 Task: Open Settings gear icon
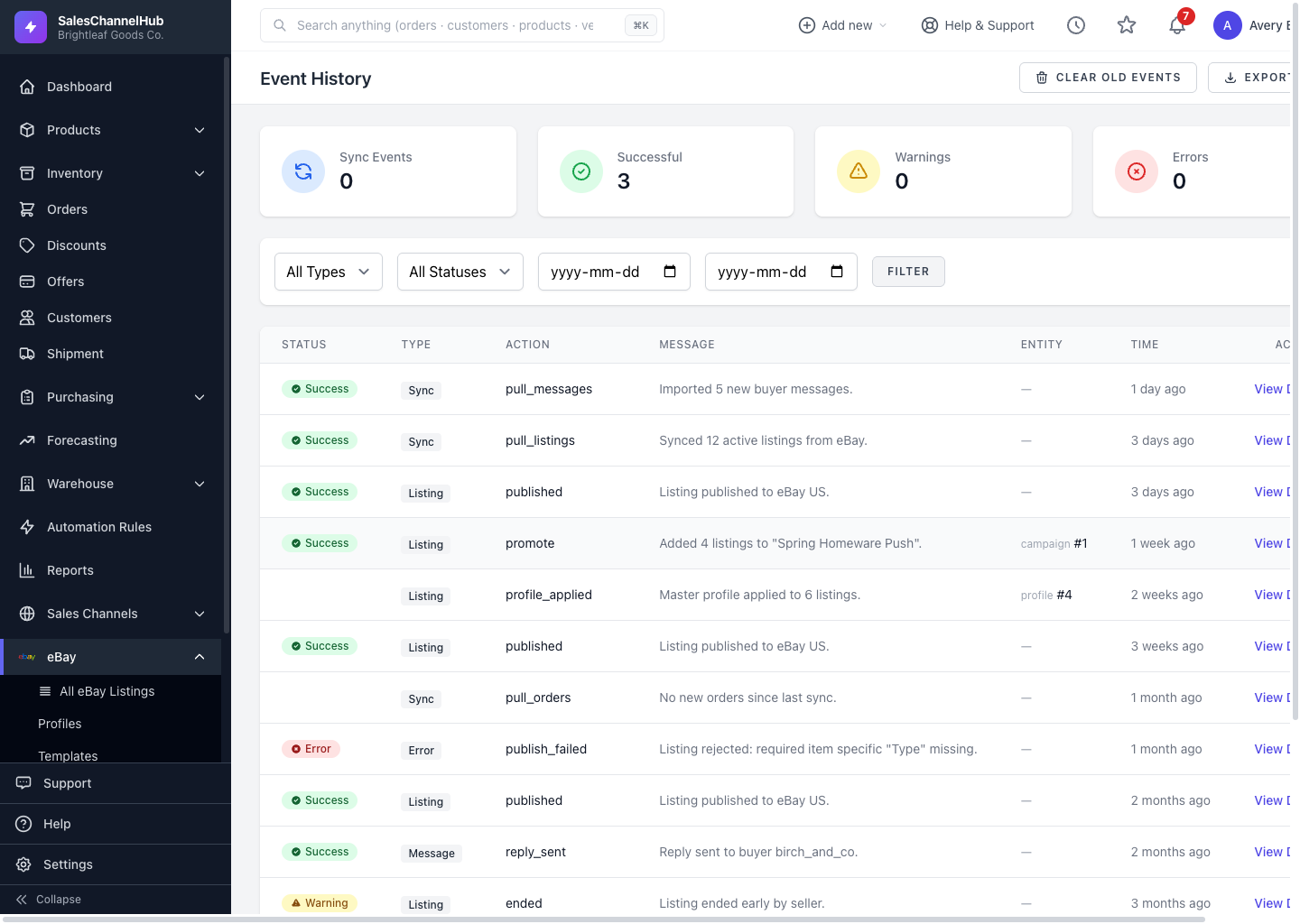23,864
